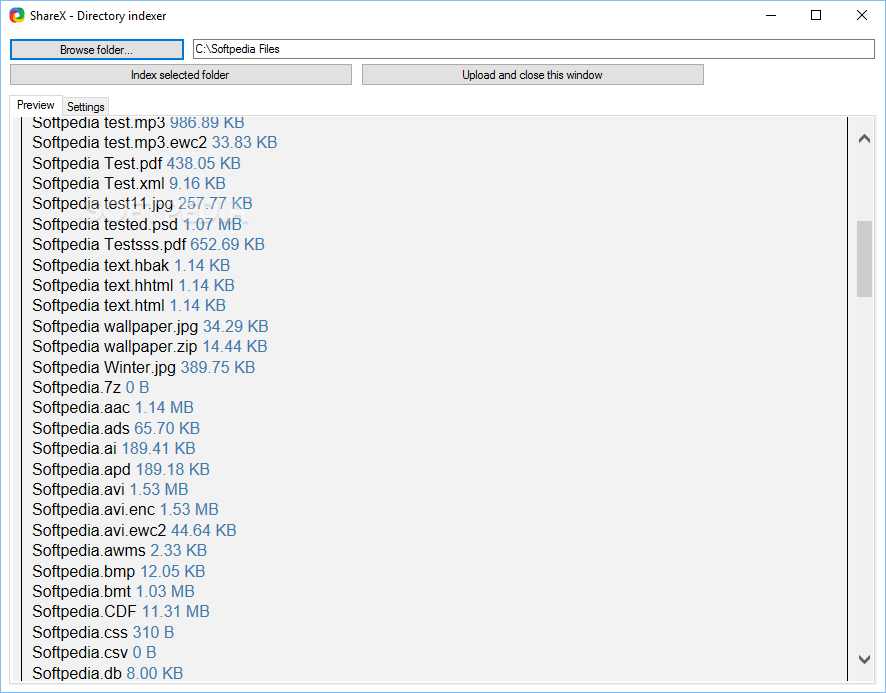The image size is (886, 693).
Task: Click the Softpedia wallpaper.jpg entry
Action: (x=150, y=327)
